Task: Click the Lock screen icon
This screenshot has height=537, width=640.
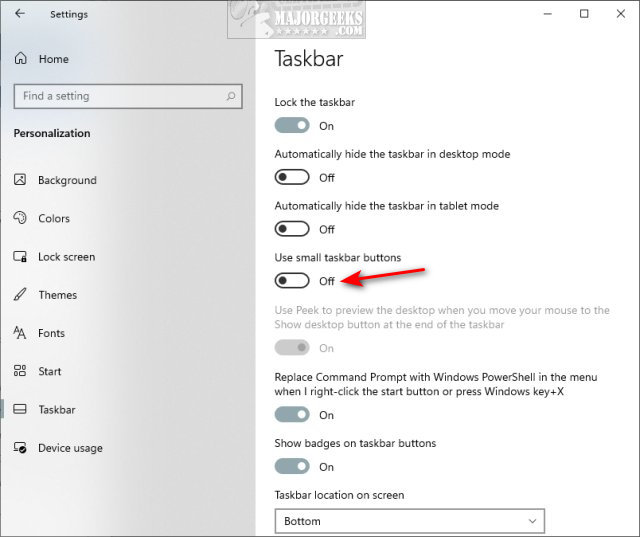Action: [x=21, y=257]
